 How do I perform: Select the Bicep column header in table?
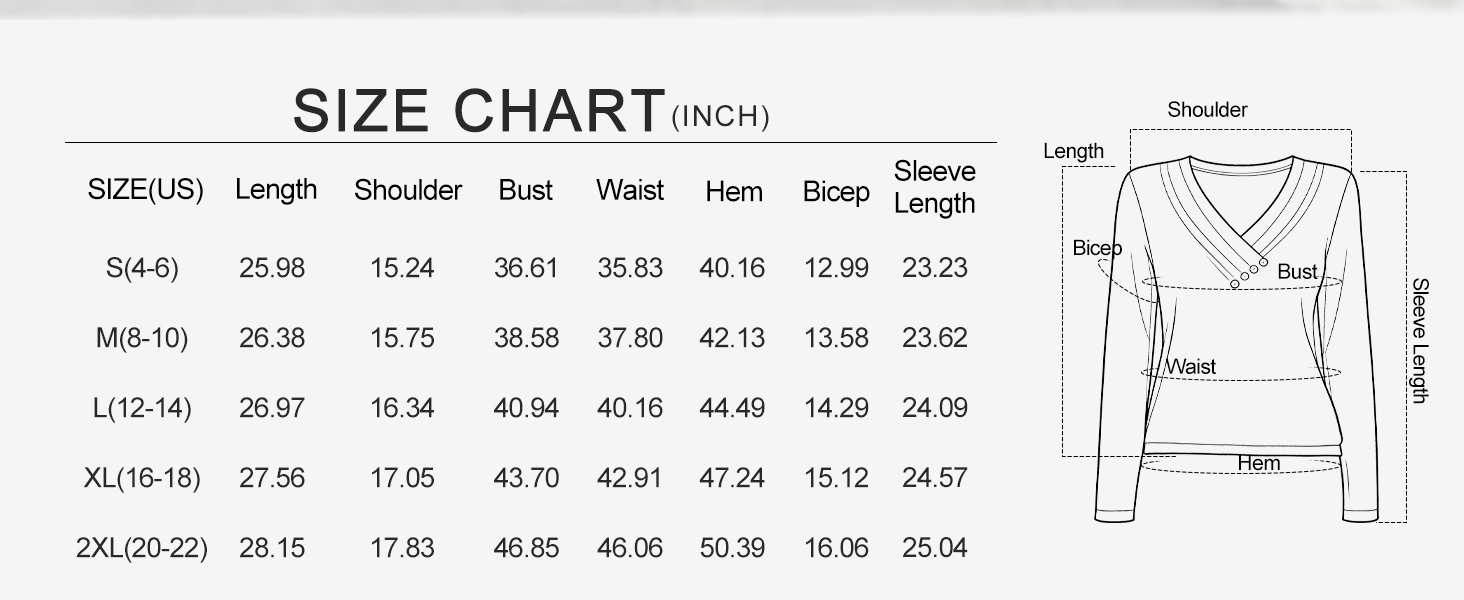tap(836, 191)
